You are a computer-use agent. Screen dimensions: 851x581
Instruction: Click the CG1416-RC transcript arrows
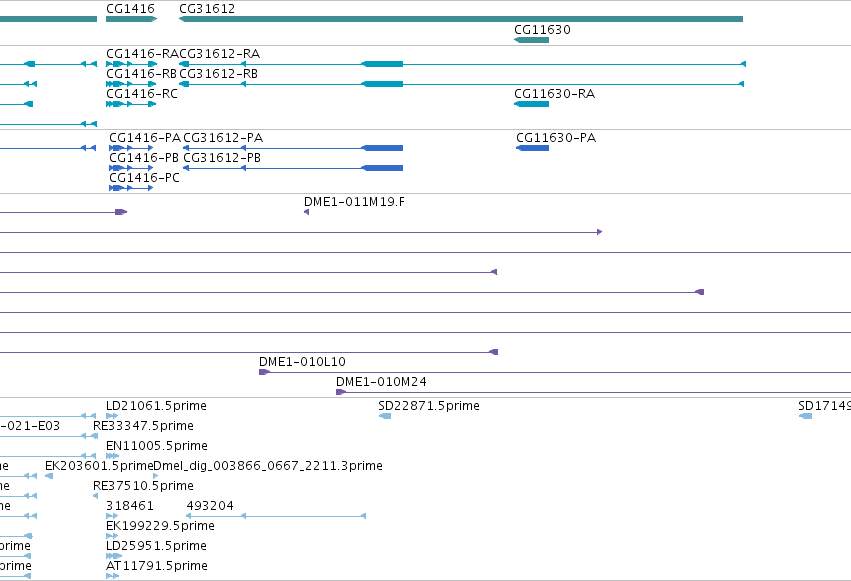(x=131, y=104)
